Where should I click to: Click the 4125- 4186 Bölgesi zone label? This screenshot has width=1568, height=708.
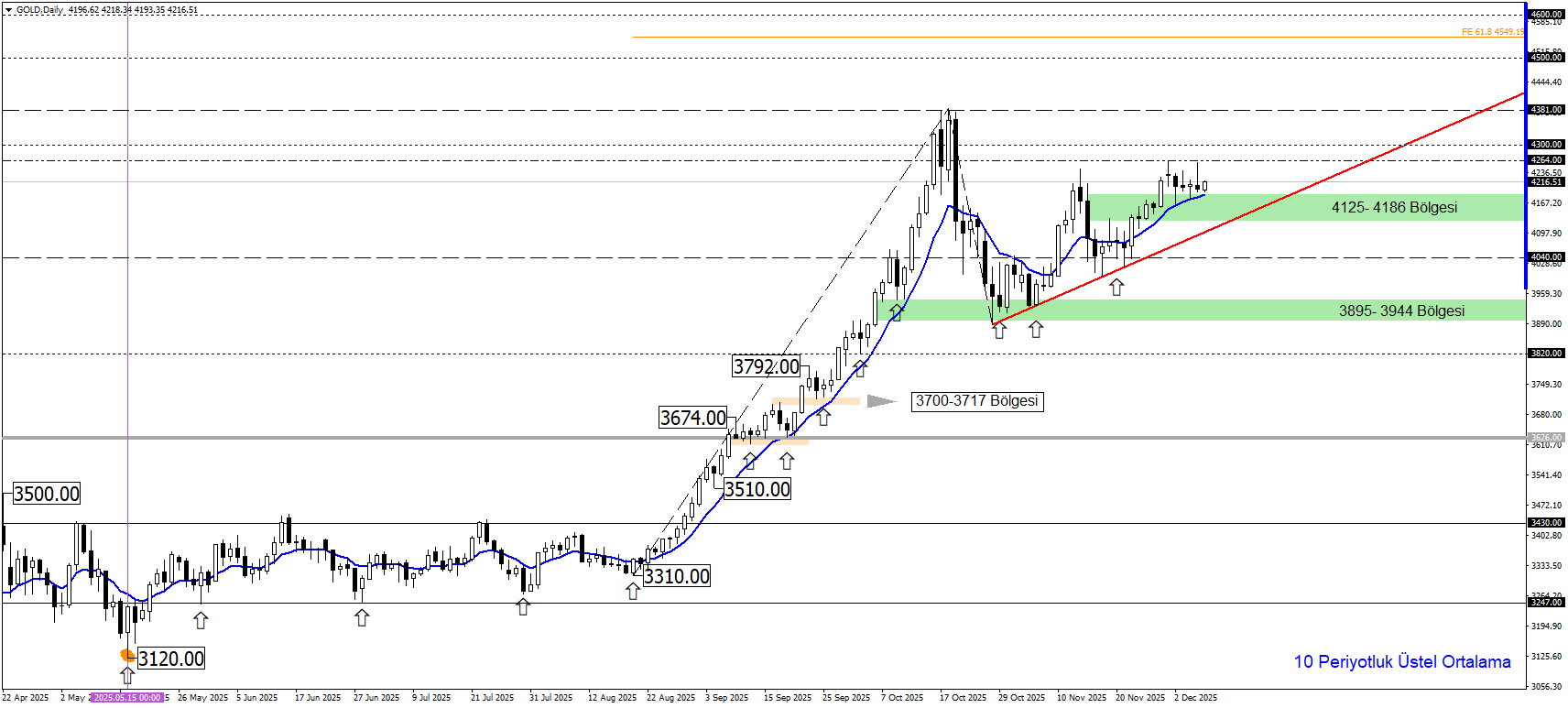1394,208
